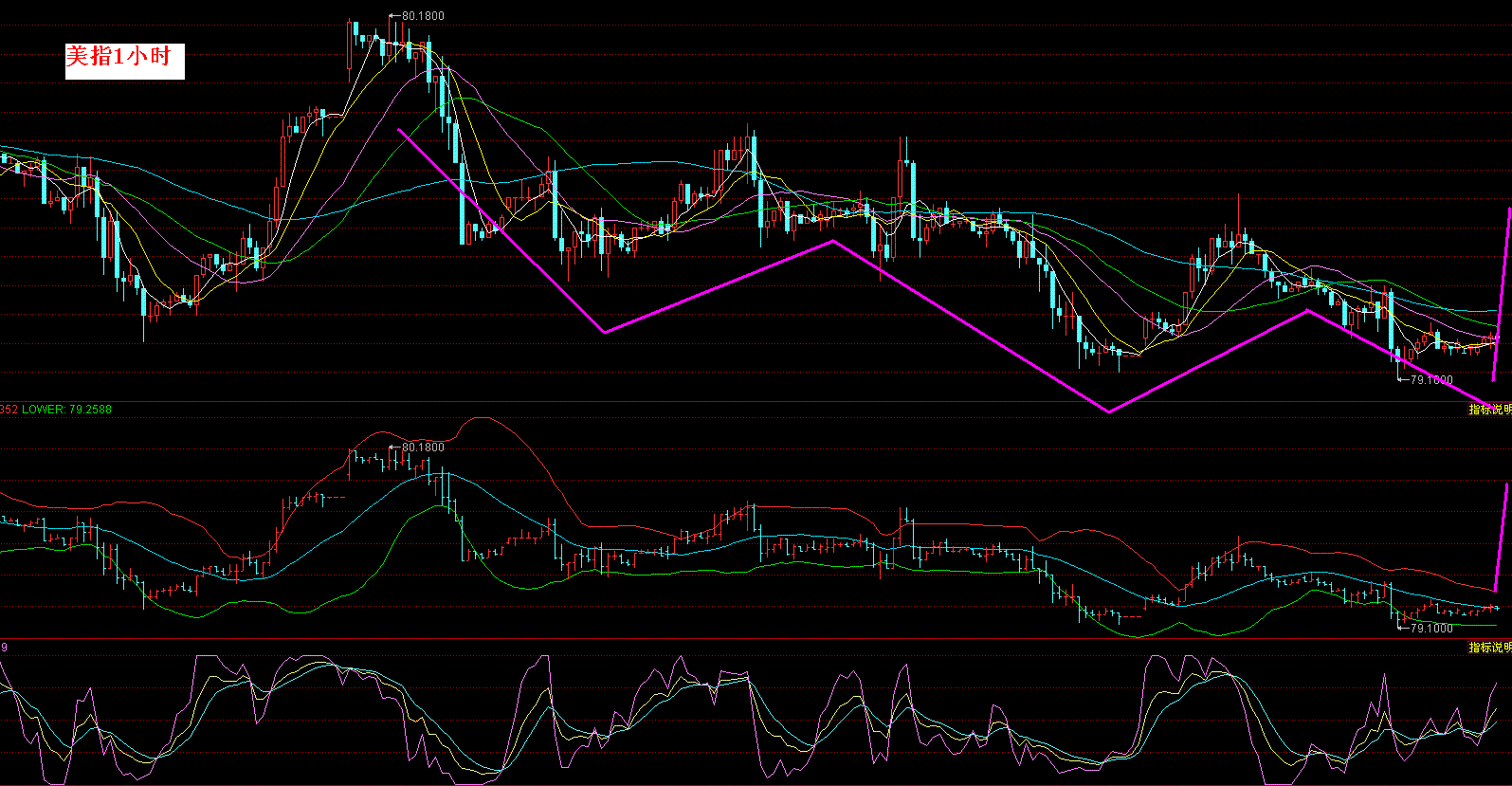1512x786 pixels.
Task: Select the last peak of the magenta zigzag
Action: 1308,310
